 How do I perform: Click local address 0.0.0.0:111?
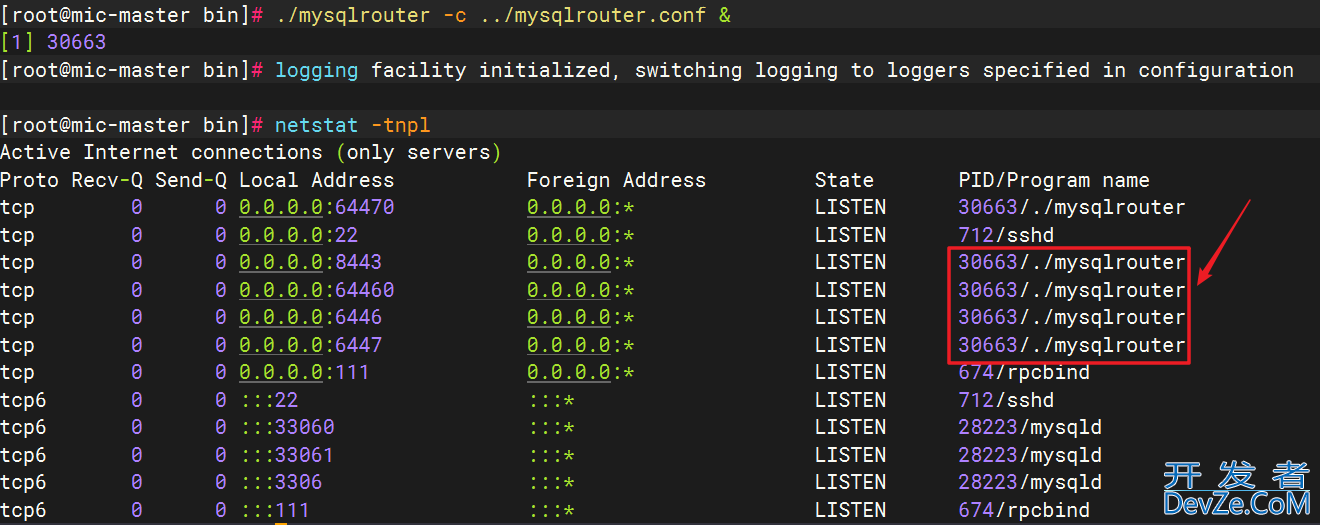pos(304,372)
